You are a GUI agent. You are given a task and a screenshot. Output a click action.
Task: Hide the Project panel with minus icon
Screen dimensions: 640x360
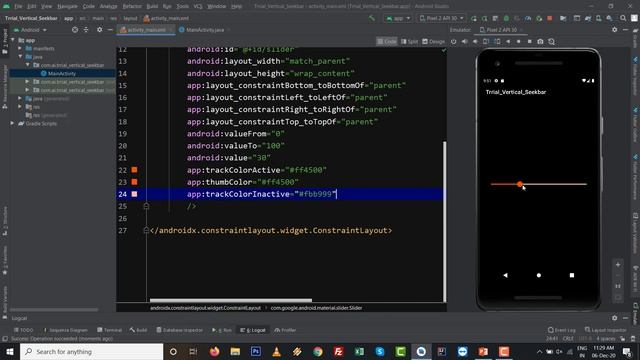(x=110, y=30)
